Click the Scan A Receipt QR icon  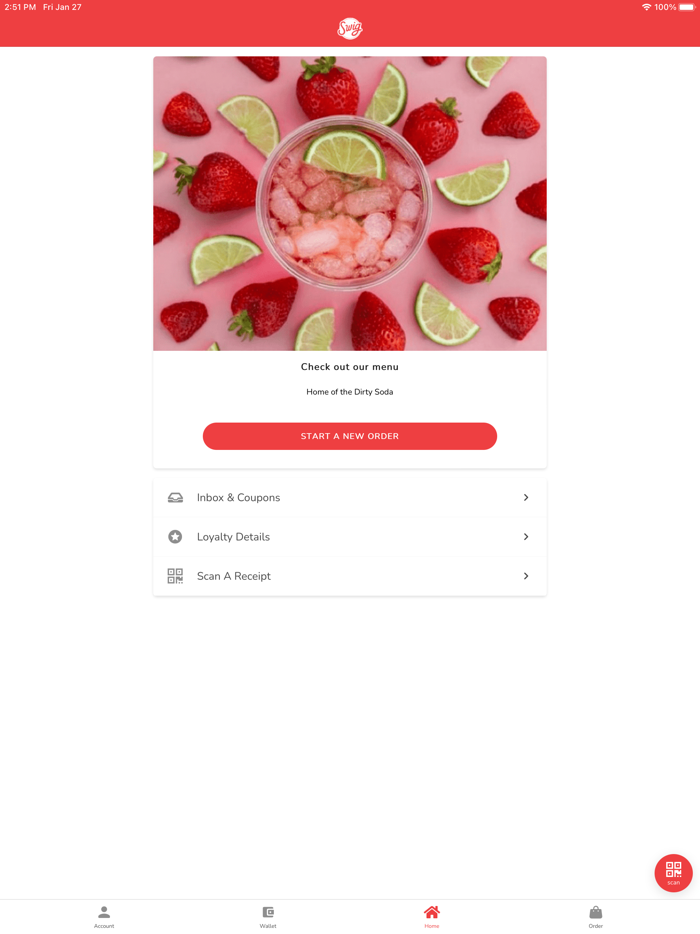coord(175,576)
